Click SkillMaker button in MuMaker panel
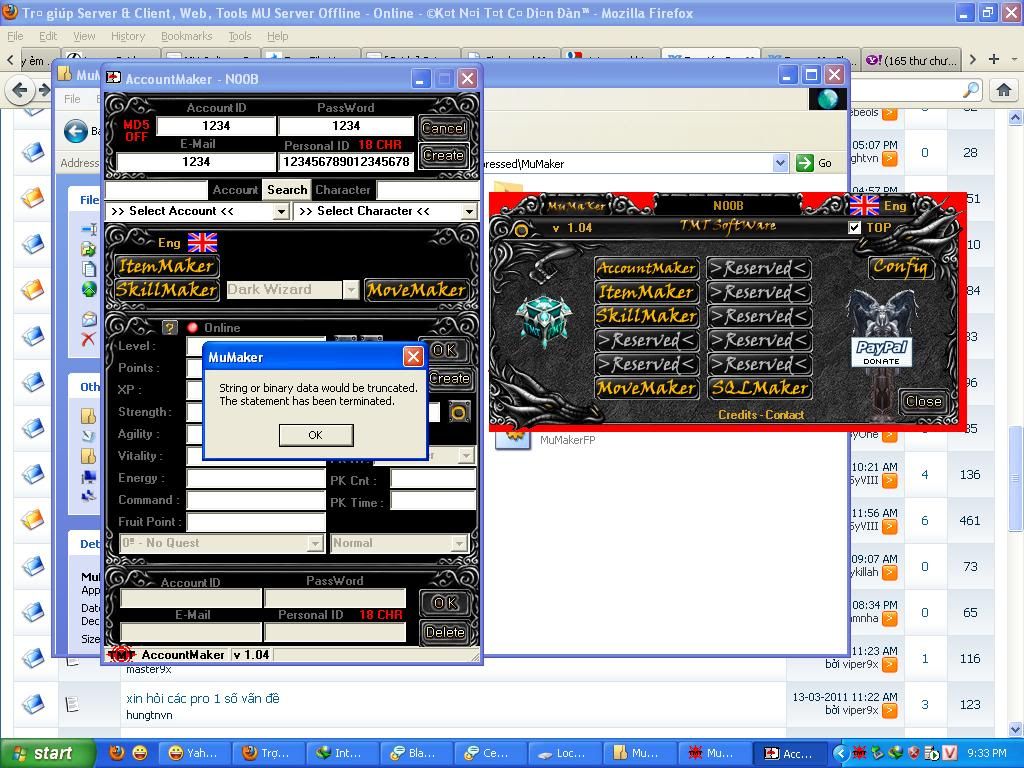The height and width of the screenshot is (768, 1024). pos(647,316)
